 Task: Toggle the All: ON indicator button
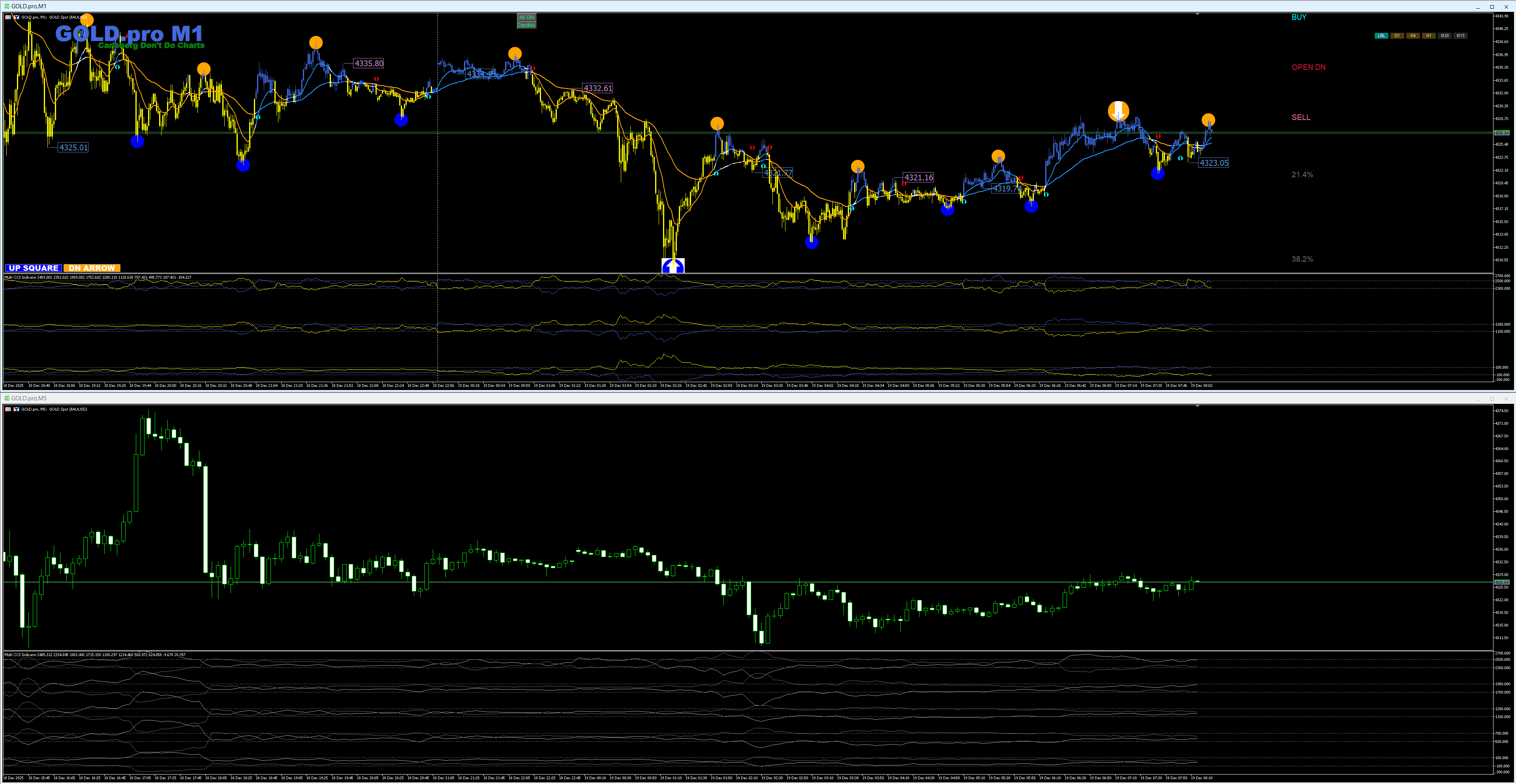[526, 17]
